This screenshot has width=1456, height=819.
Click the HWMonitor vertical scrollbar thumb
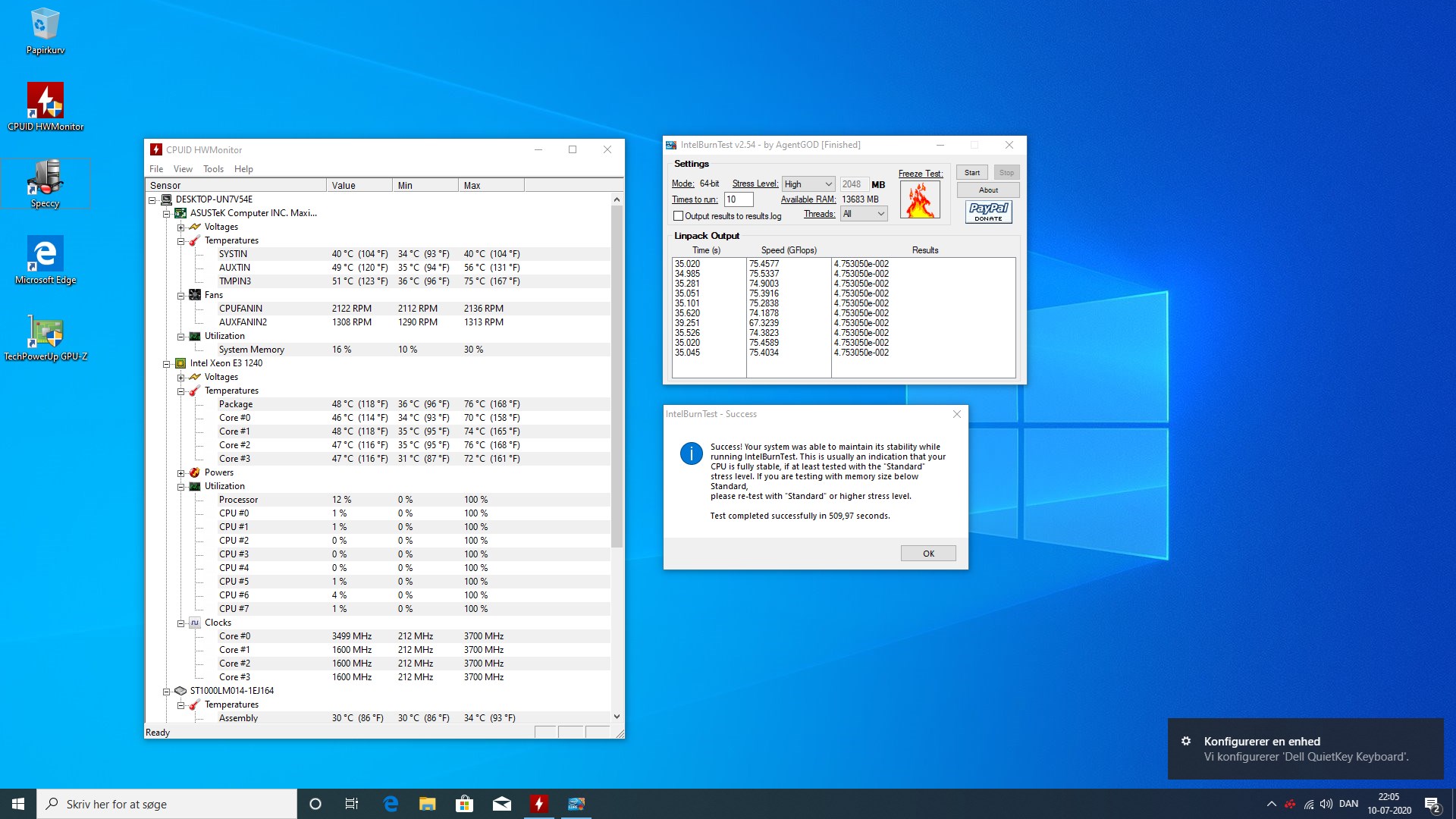617,376
